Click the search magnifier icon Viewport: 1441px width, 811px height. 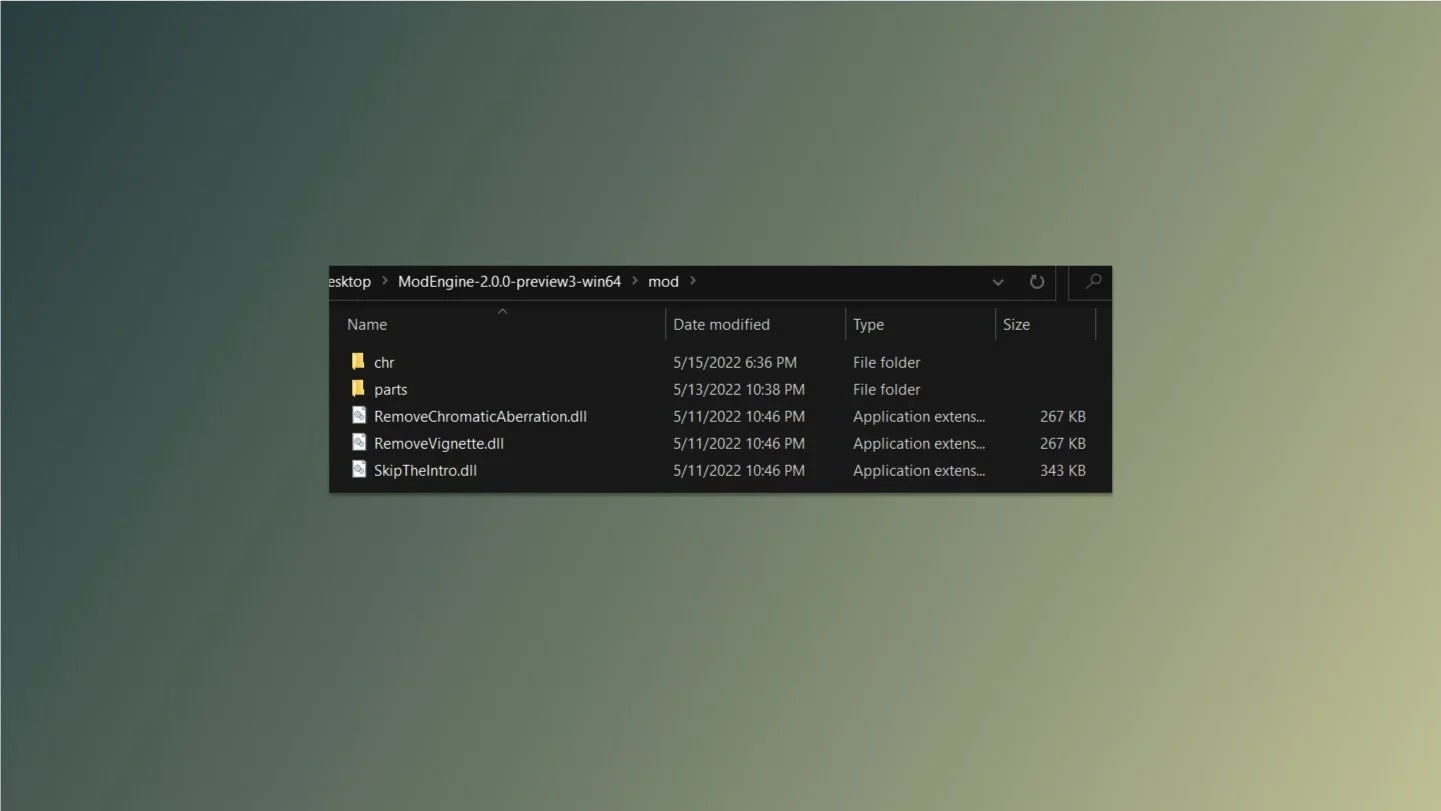[x=1093, y=282]
